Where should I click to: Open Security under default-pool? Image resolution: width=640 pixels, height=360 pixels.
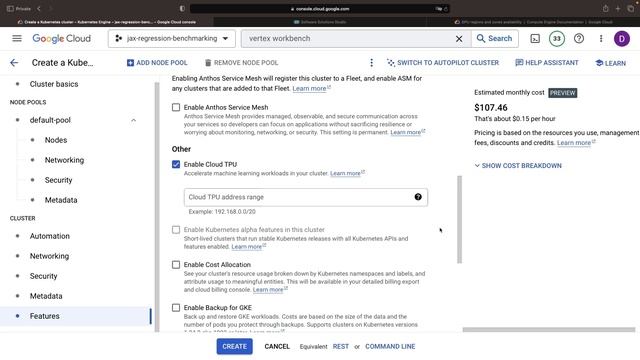tap(58, 180)
